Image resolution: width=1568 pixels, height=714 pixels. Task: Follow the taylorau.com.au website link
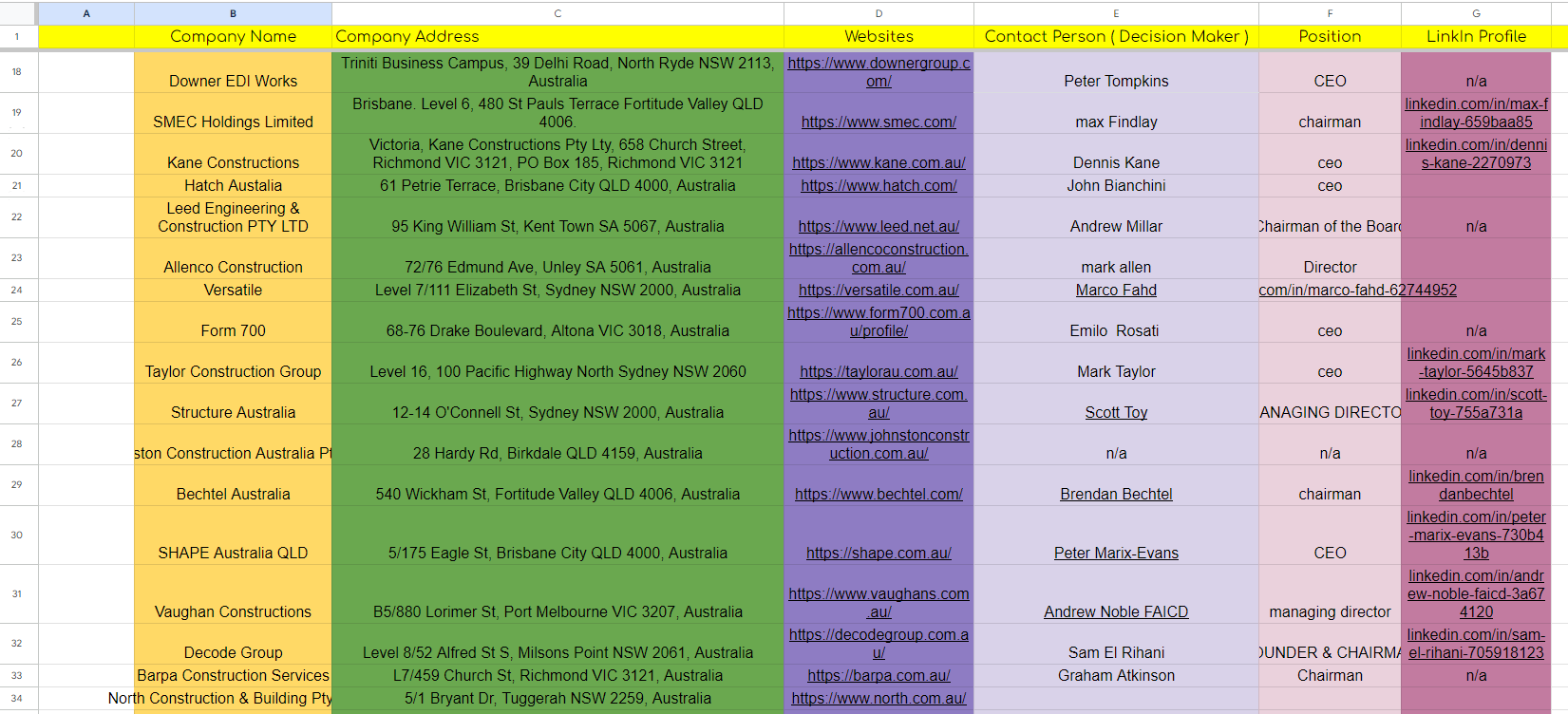click(x=878, y=371)
